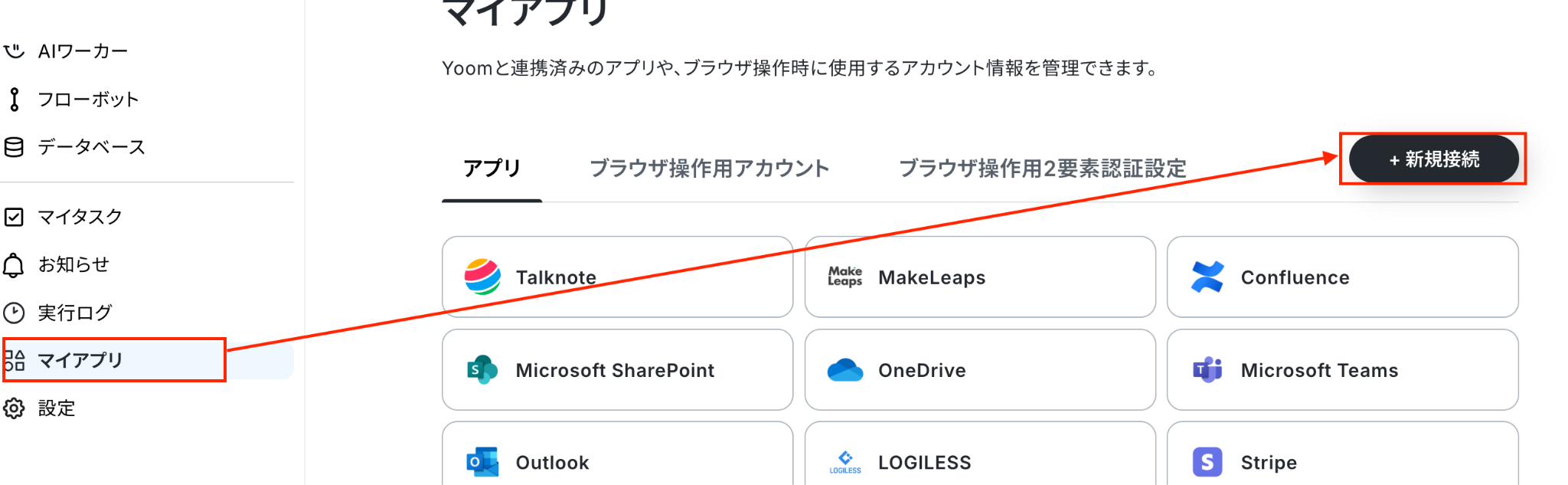Click the フローボット flow icon
The image size is (1568, 485).
click(x=14, y=100)
